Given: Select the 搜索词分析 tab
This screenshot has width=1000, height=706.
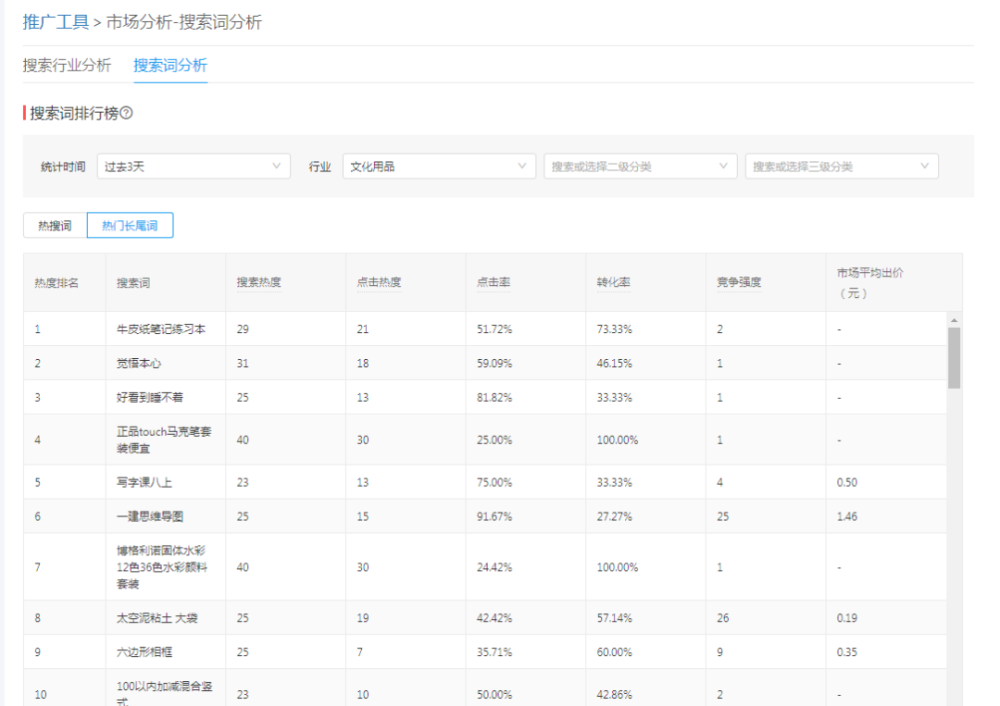Looking at the screenshot, I should click(x=170, y=65).
